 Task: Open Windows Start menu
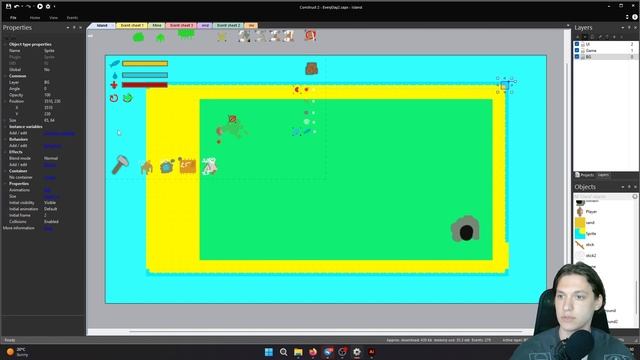coord(269,352)
